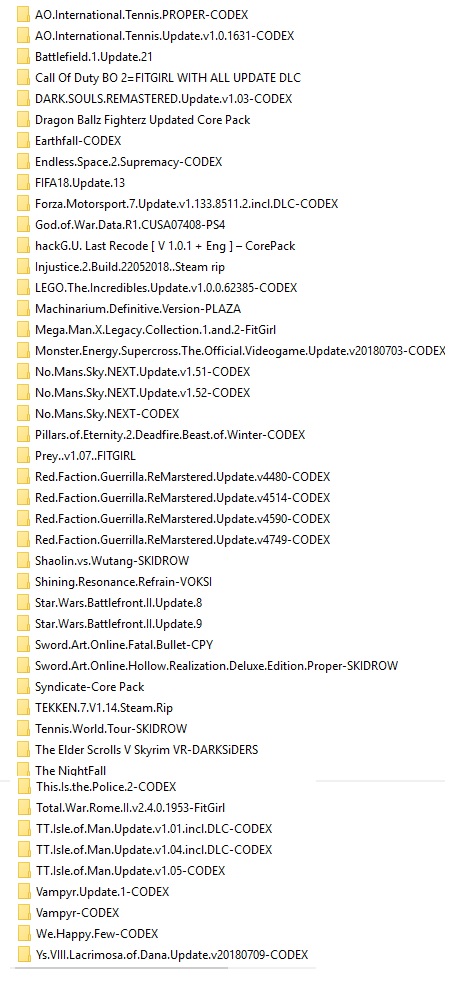This screenshot has width=456, height=984.
Task: Click Machinarium.Definitive.Version-PLAZA folder name
Action: click(137, 309)
